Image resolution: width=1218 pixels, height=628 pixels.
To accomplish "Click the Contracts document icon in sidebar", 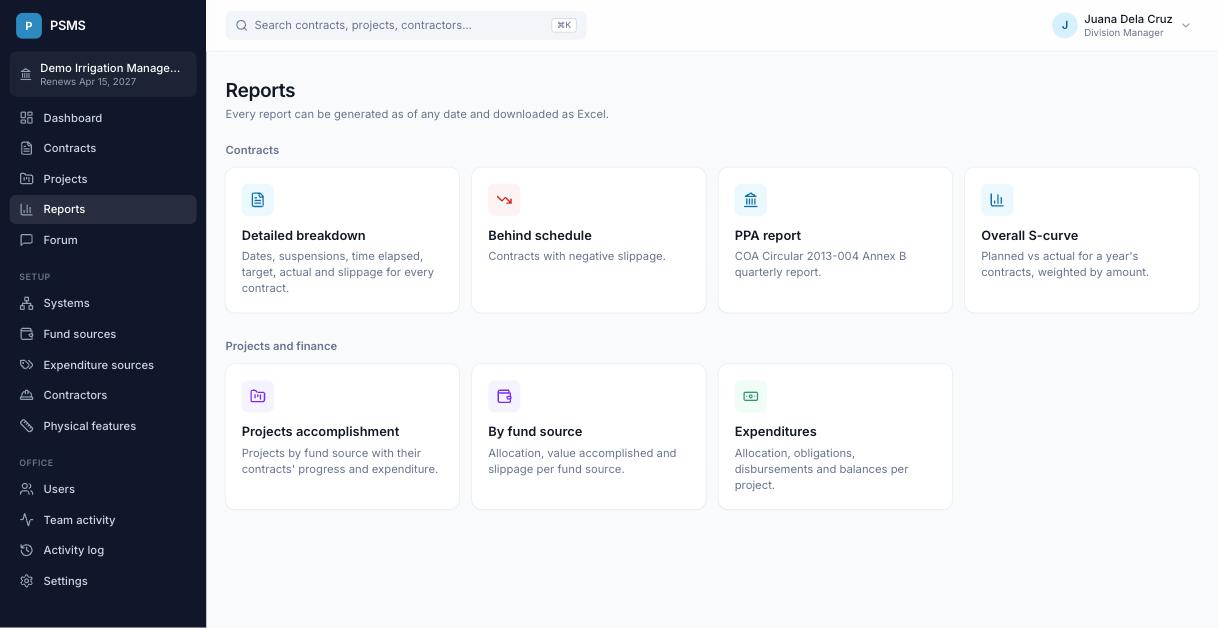I will tap(27, 148).
